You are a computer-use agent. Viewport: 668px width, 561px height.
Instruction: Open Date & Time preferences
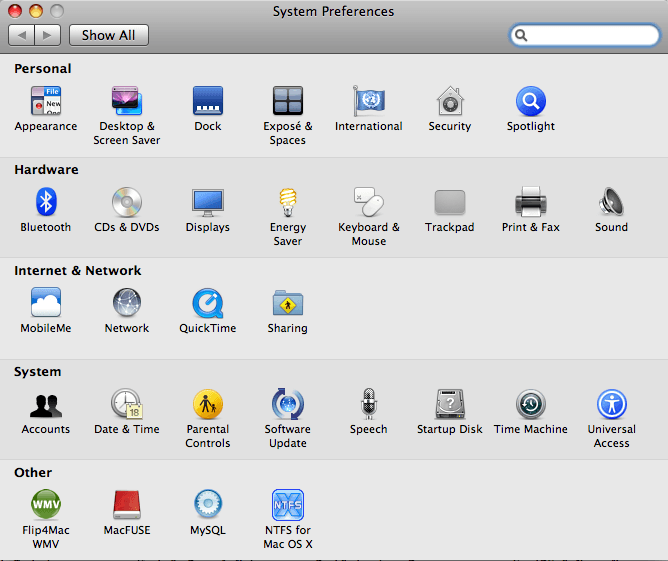tap(127, 403)
